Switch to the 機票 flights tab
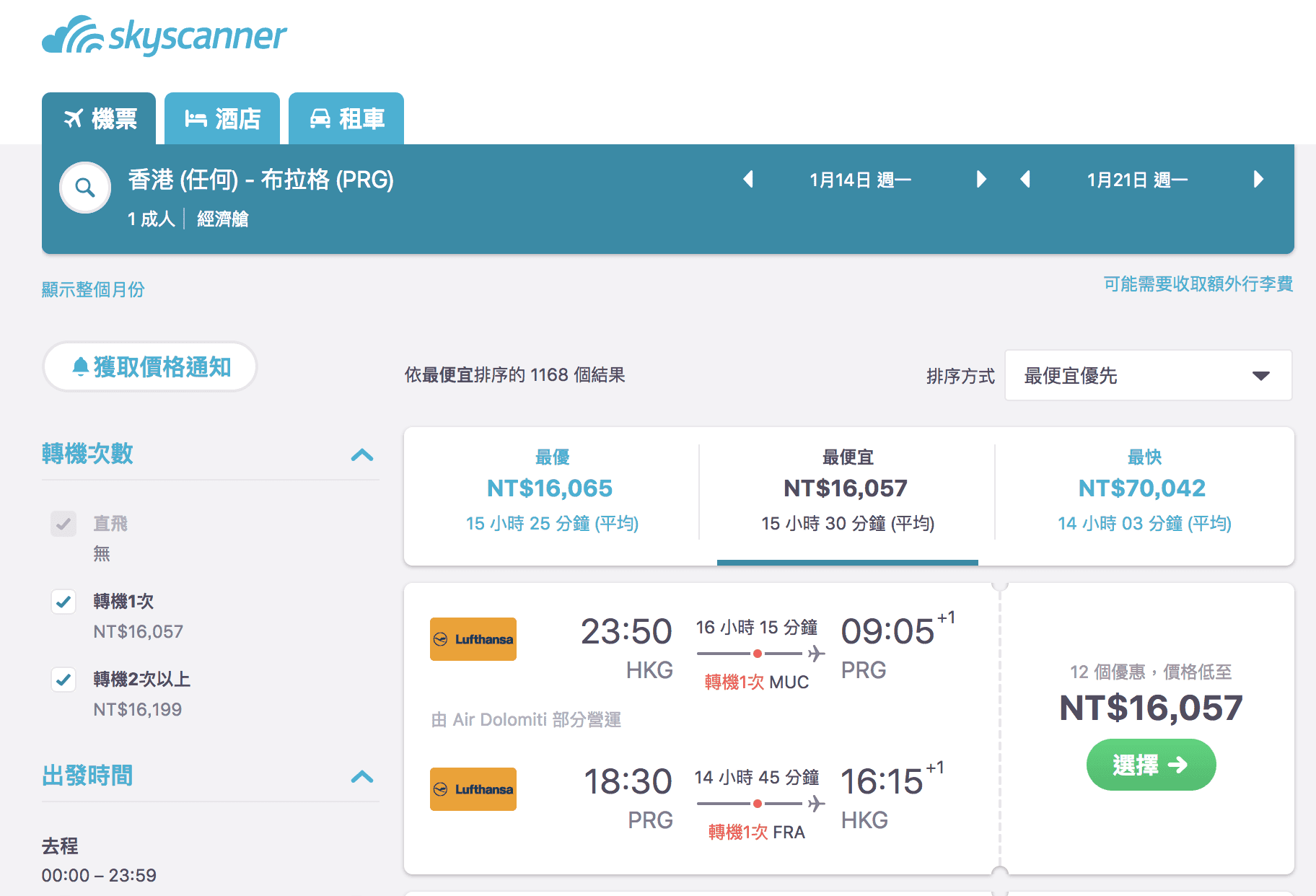1316x896 pixels. [99, 118]
